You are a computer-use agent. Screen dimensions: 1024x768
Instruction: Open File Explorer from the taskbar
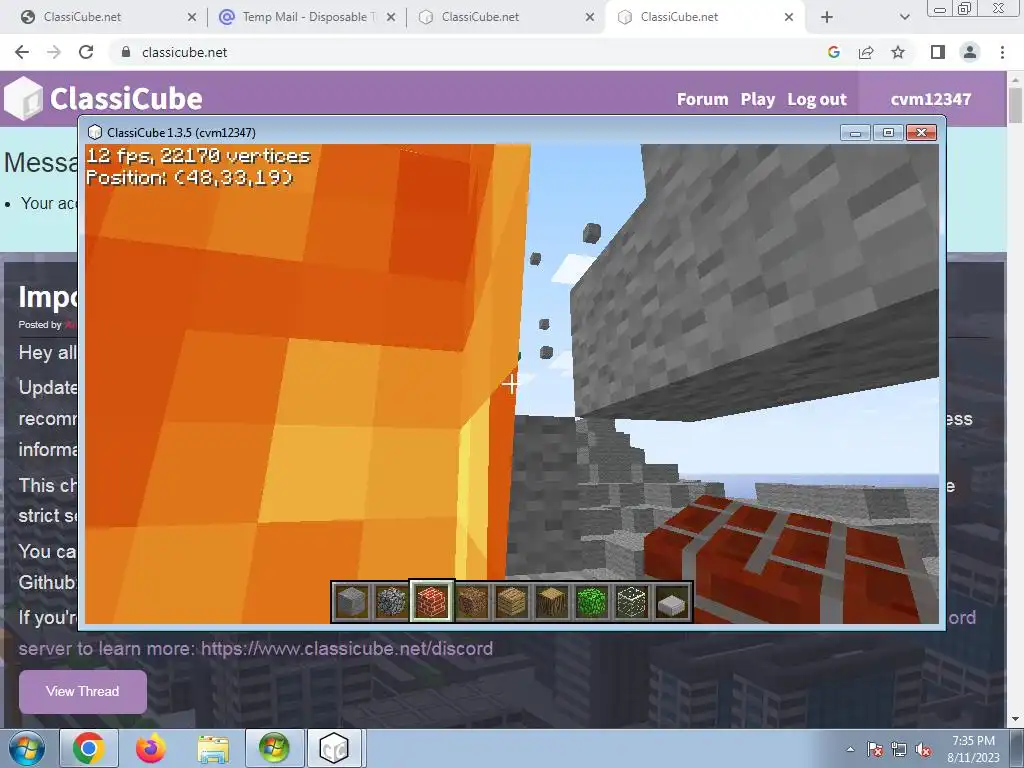[213, 750]
